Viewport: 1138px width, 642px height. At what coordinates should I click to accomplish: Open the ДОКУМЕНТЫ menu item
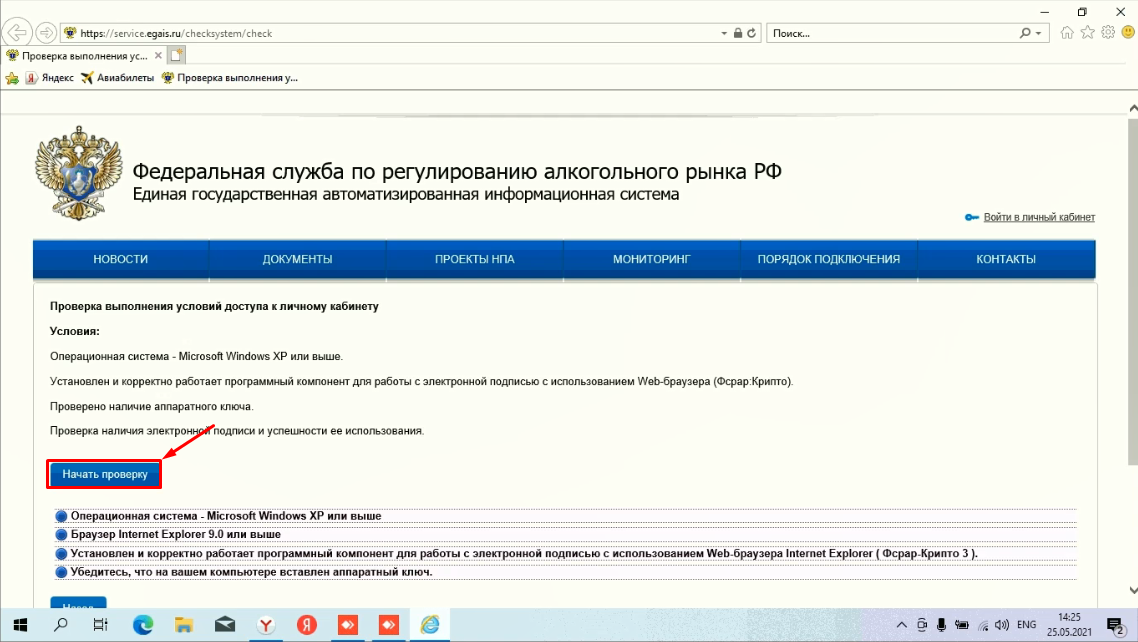tap(298, 259)
